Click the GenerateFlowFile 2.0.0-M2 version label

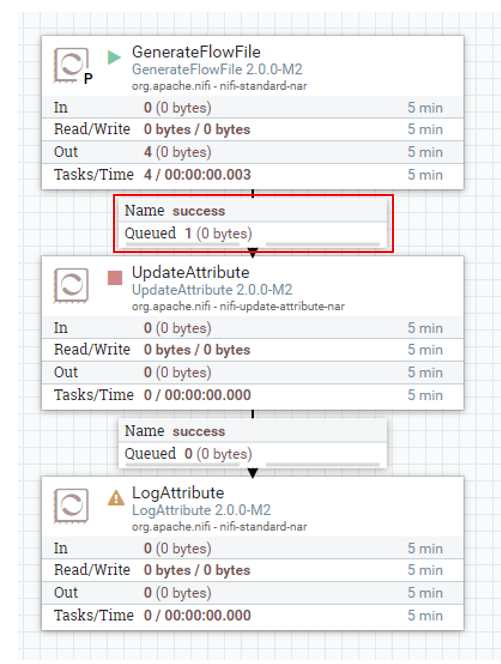coord(217,69)
